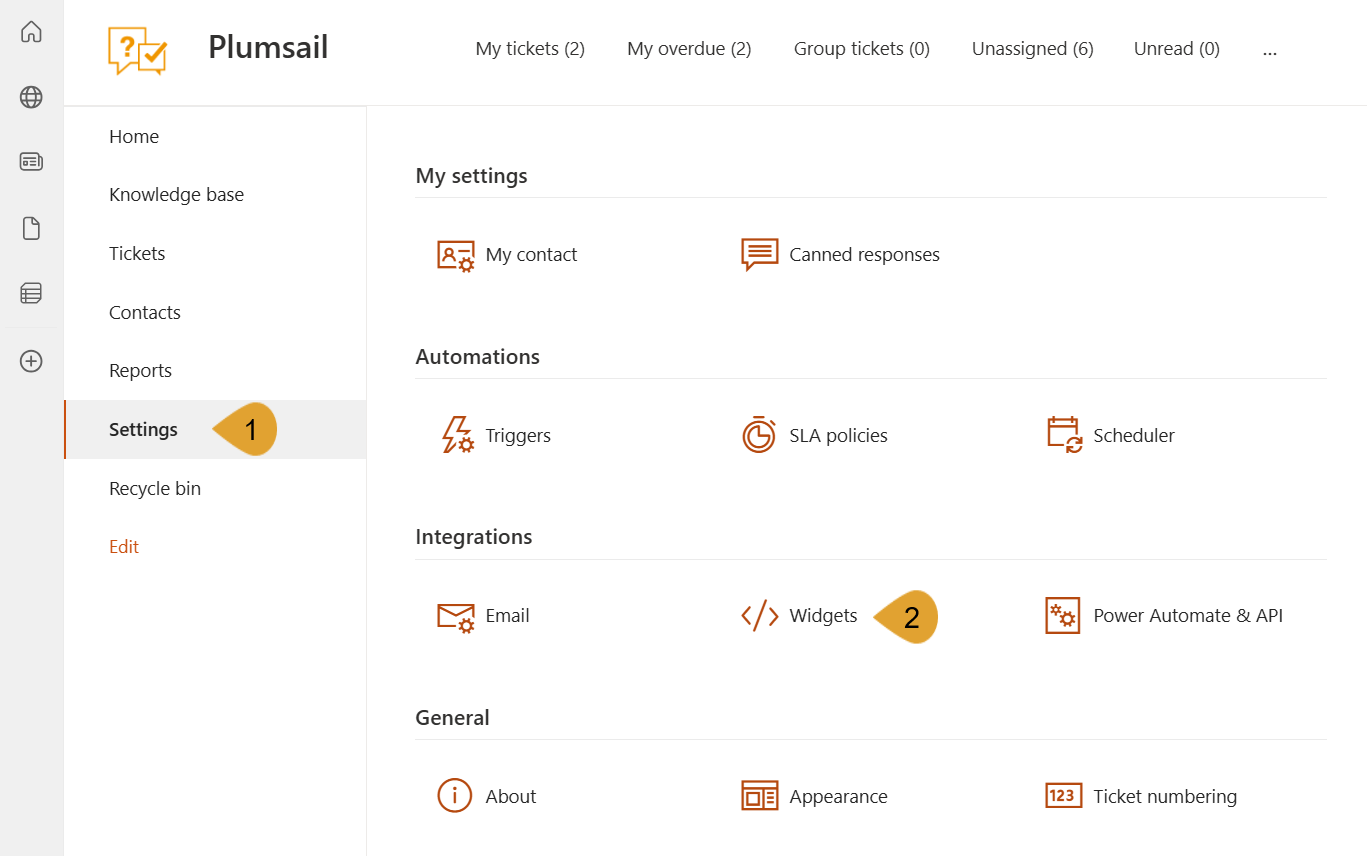The height and width of the screenshot is (856, 1367).
Task: Open the Scheduler link
Action: (x=1134, y=436)
